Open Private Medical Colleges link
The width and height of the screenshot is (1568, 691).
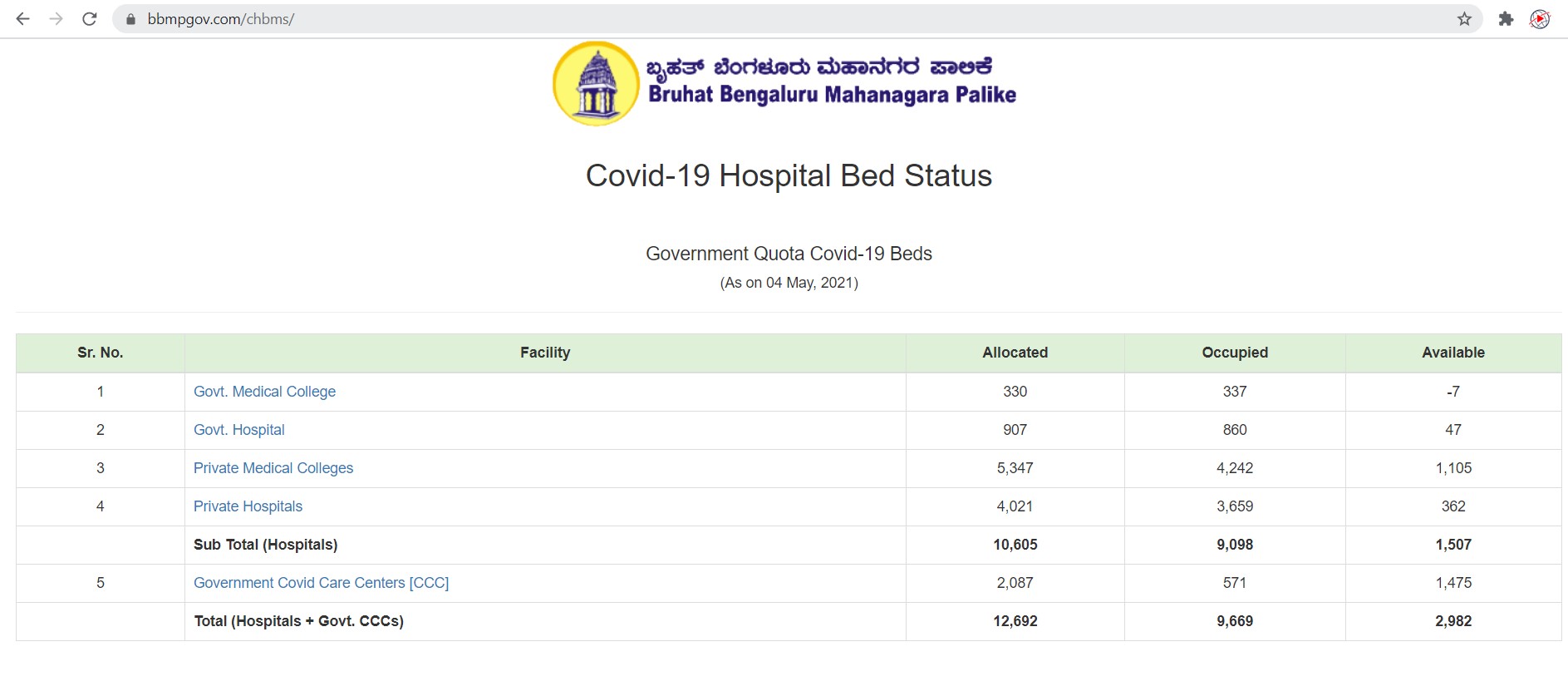tap(273, 468)
